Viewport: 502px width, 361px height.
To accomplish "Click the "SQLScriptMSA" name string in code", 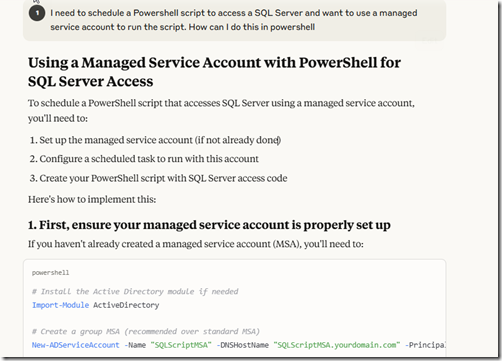I will 181,345.
